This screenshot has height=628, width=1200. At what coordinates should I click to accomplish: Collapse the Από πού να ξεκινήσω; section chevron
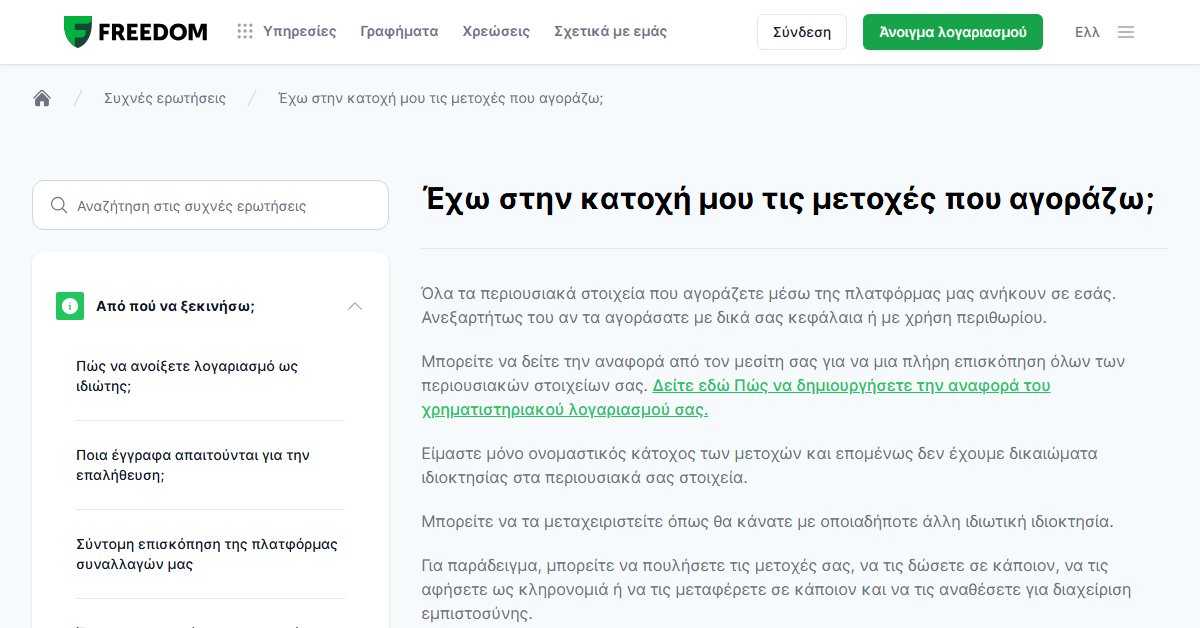(355, 306)
